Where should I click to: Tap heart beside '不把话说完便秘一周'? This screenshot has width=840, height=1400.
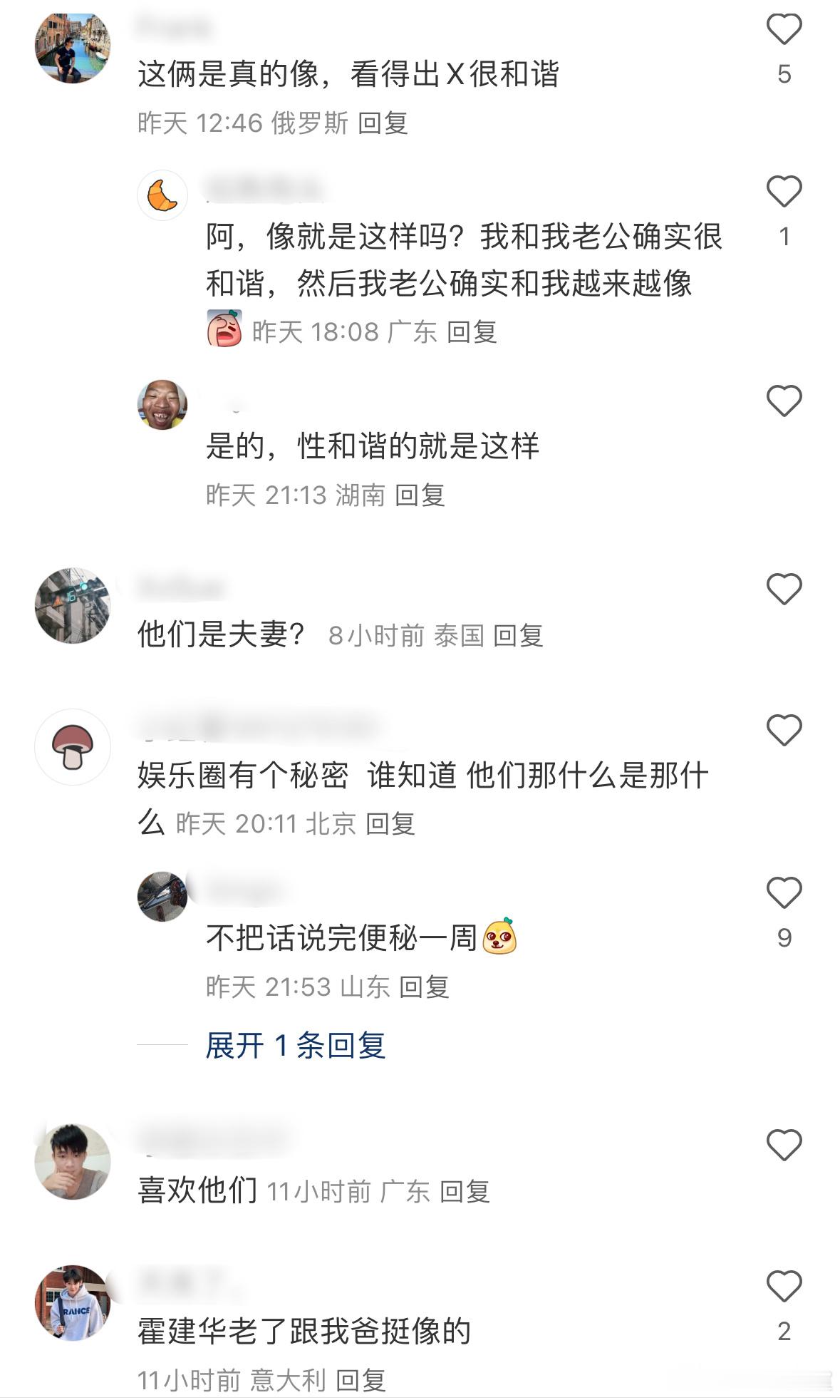pyautogui.click(x=784, y=893)
